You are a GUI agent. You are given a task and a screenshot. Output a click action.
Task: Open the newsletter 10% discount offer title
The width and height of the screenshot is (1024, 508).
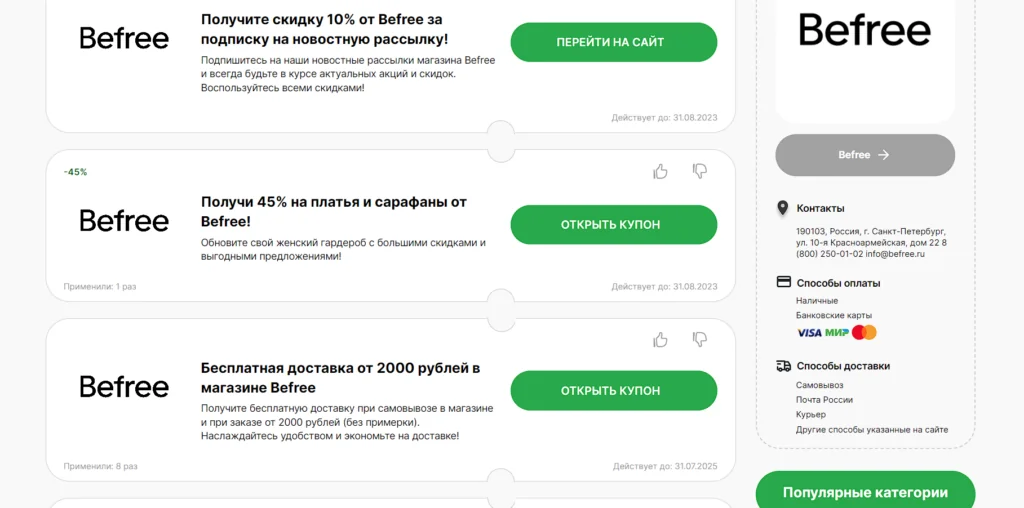(324, 29)
